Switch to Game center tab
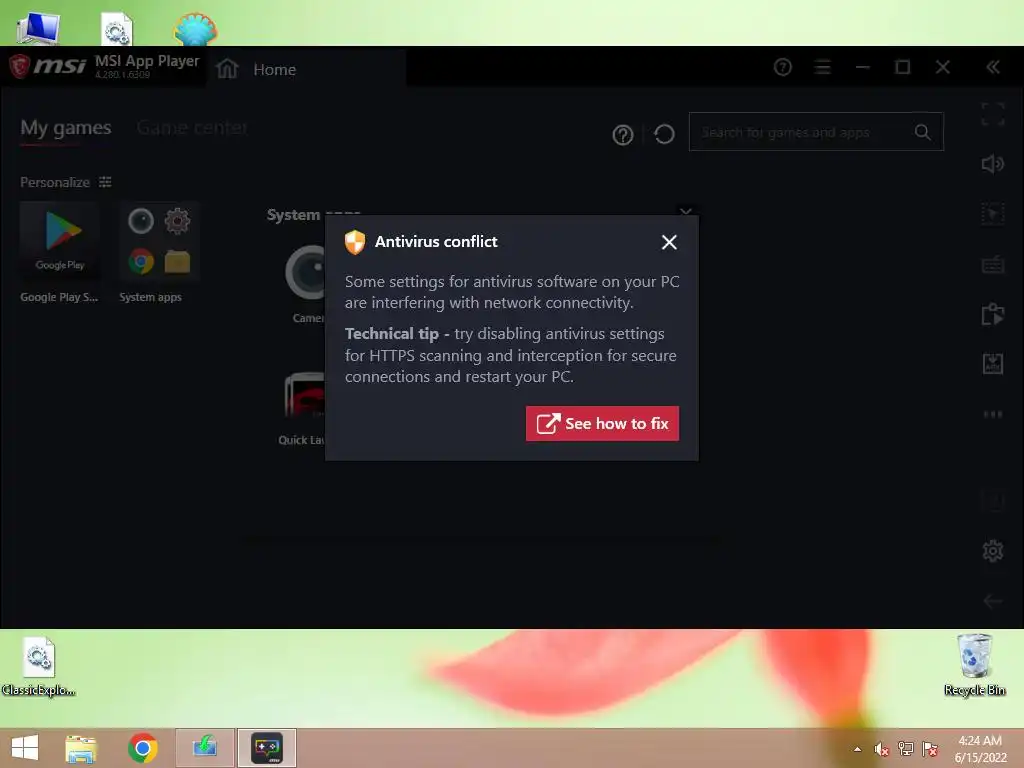This screenshot has width=1024, height=768. pos(192,127)
